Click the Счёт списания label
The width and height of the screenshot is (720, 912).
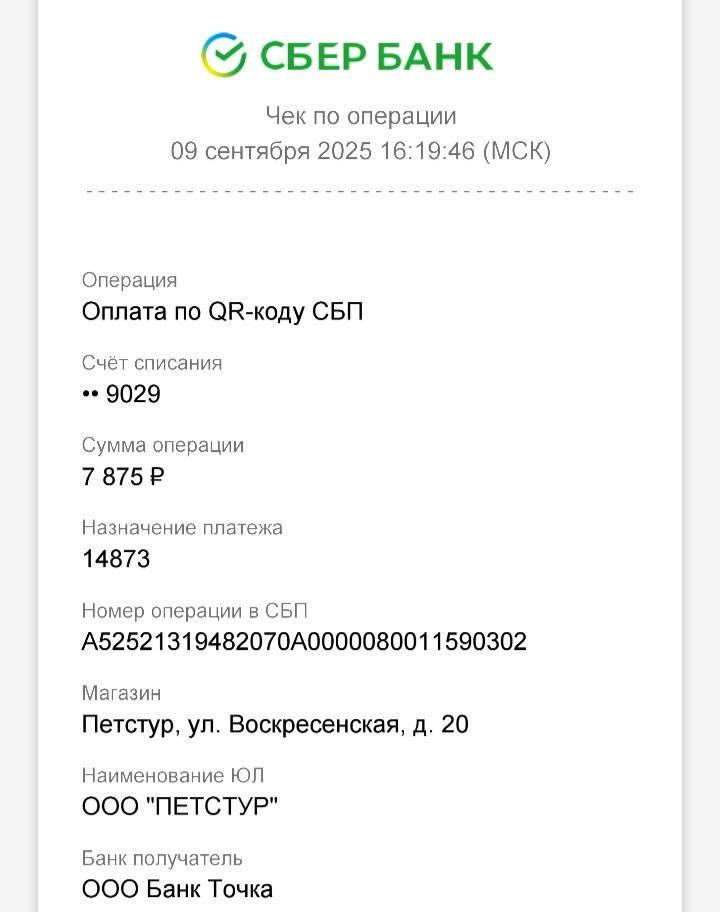(x=152, y=363)
